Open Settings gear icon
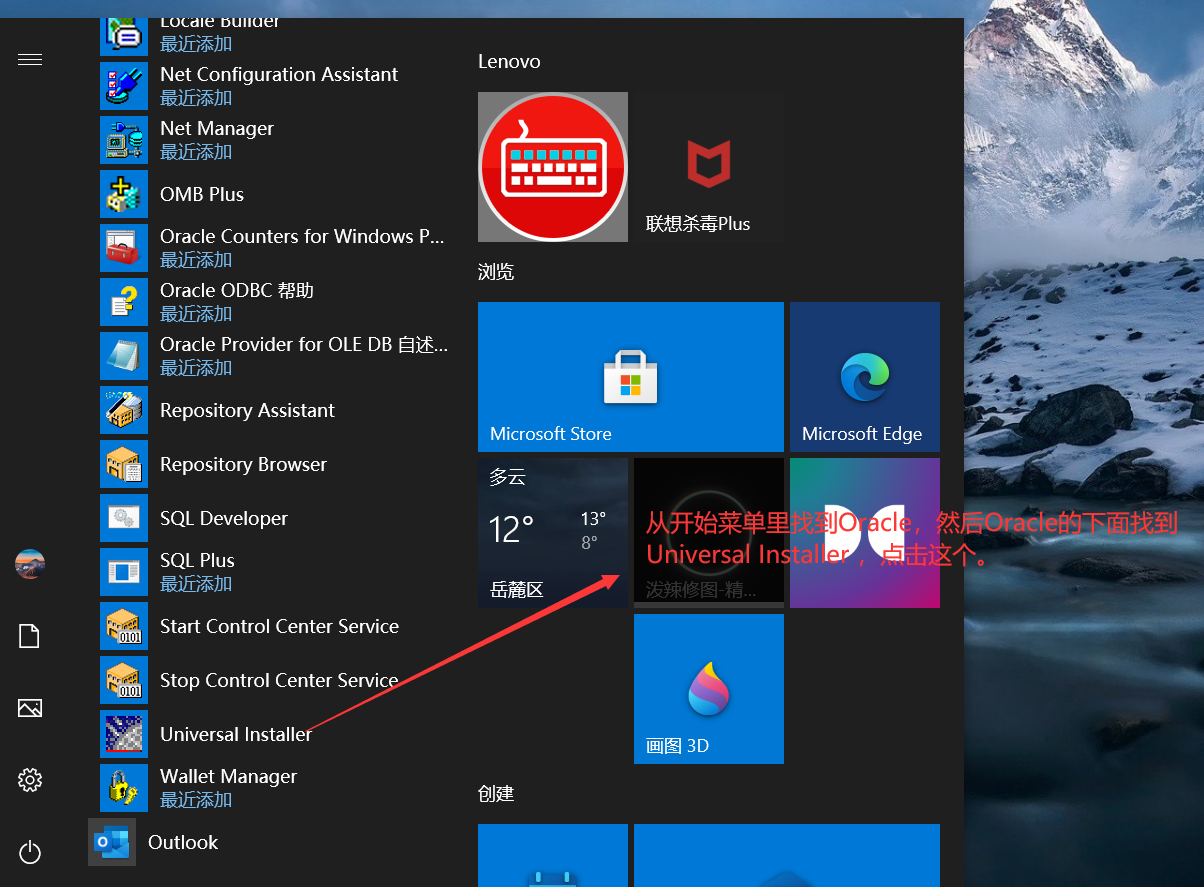The image size is (1204, 887). pyautogui.click(x=30, y=780)
